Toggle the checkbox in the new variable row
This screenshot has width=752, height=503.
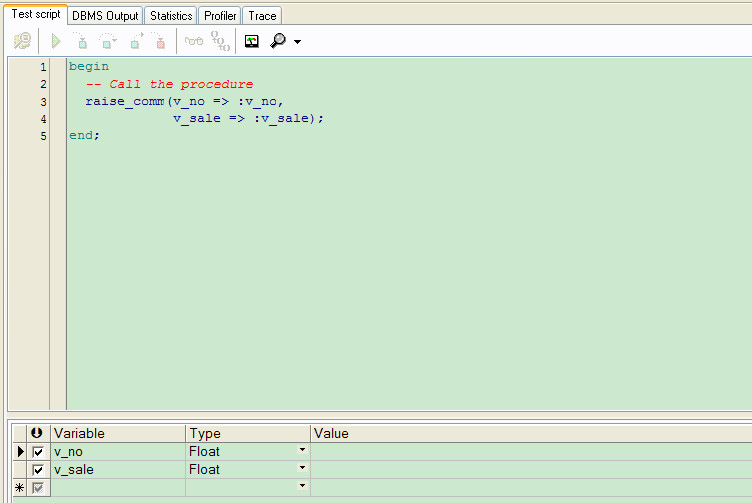[x=38, y=488]
